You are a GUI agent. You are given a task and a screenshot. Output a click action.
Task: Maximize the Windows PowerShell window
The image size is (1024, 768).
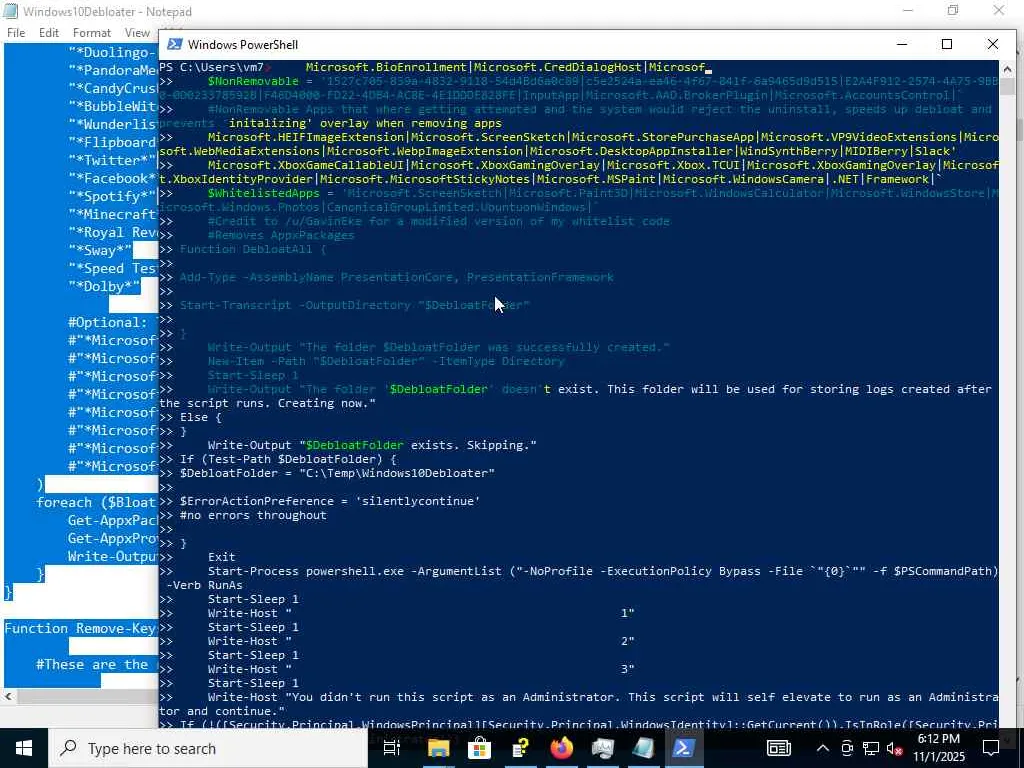pyautogui.click(x=947, y=44)
